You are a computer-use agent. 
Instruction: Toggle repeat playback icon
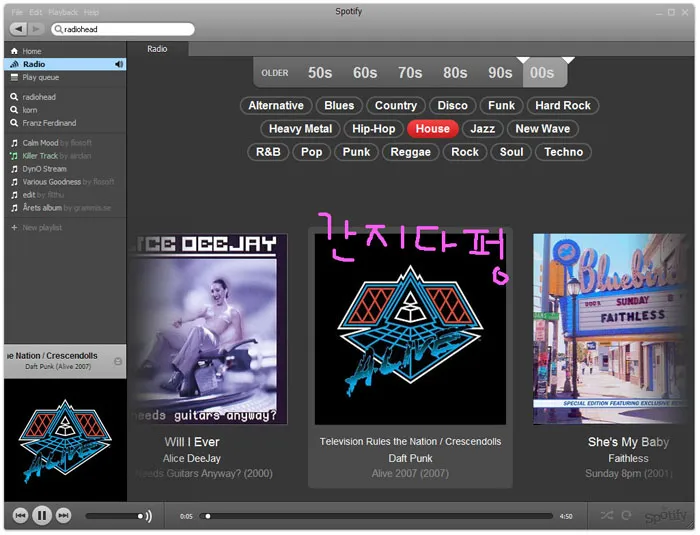(626, 516)
